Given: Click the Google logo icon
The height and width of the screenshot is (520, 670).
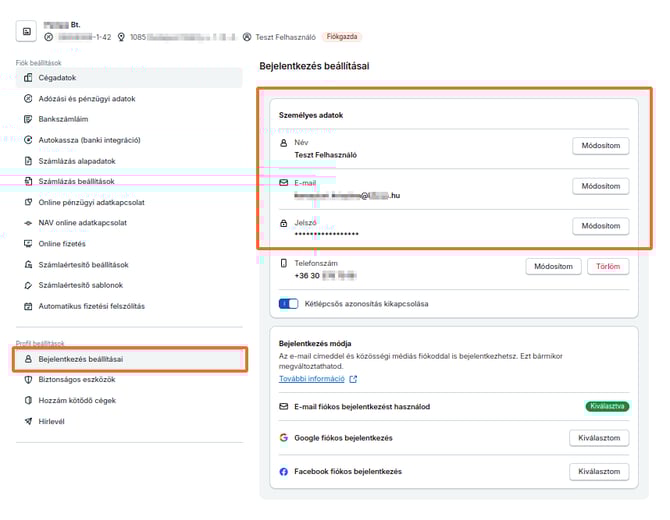Looking at the screenshot, I should point(284,438).
